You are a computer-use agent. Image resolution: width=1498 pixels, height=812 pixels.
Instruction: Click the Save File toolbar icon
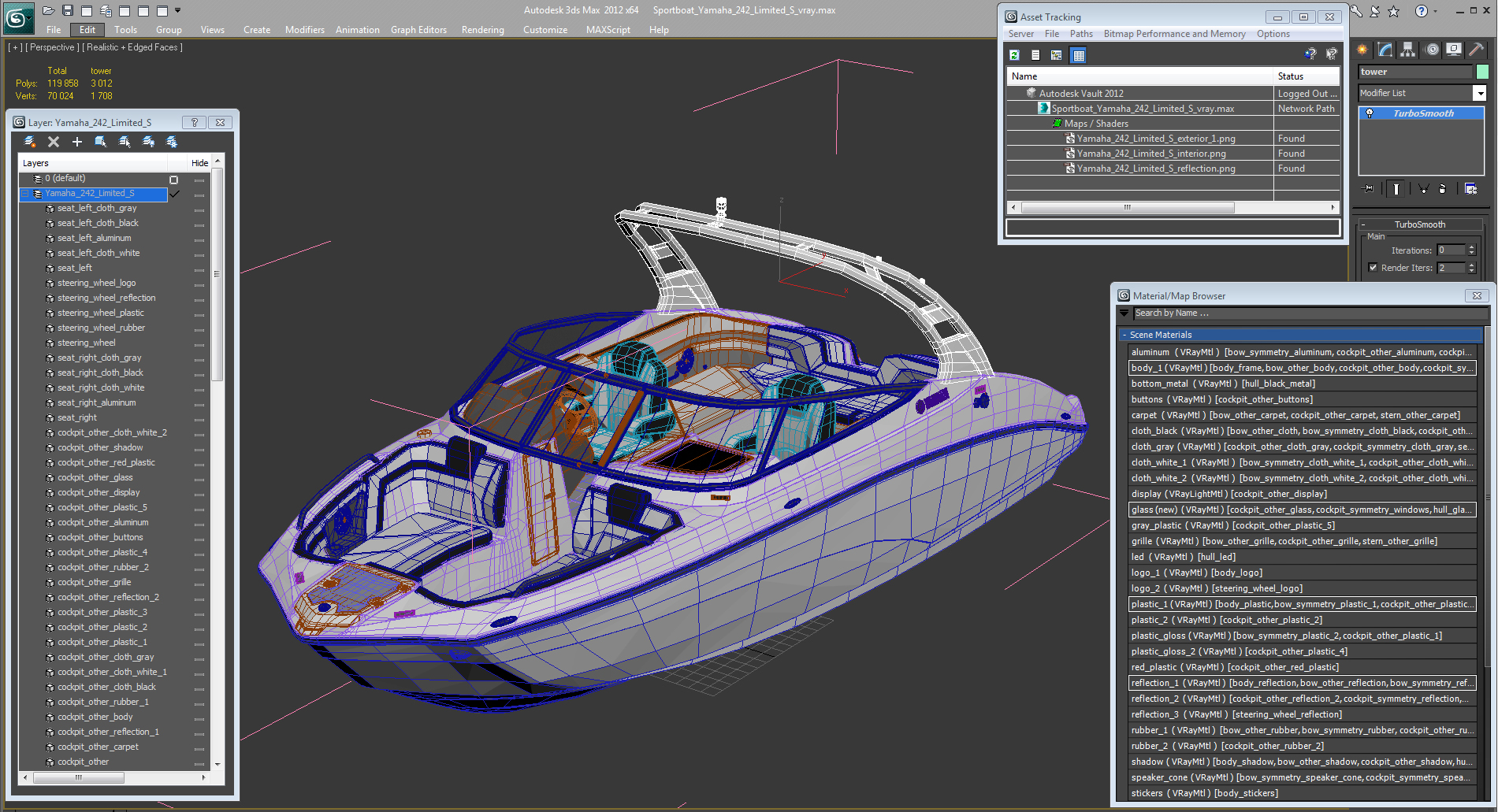(68, 10)
